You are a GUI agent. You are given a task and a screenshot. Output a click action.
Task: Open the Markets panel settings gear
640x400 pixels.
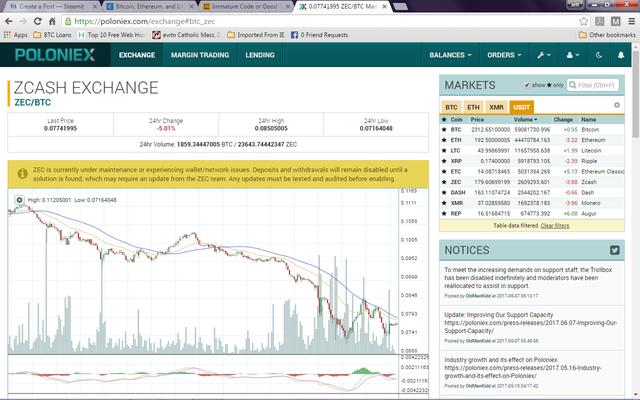(617, 105)
